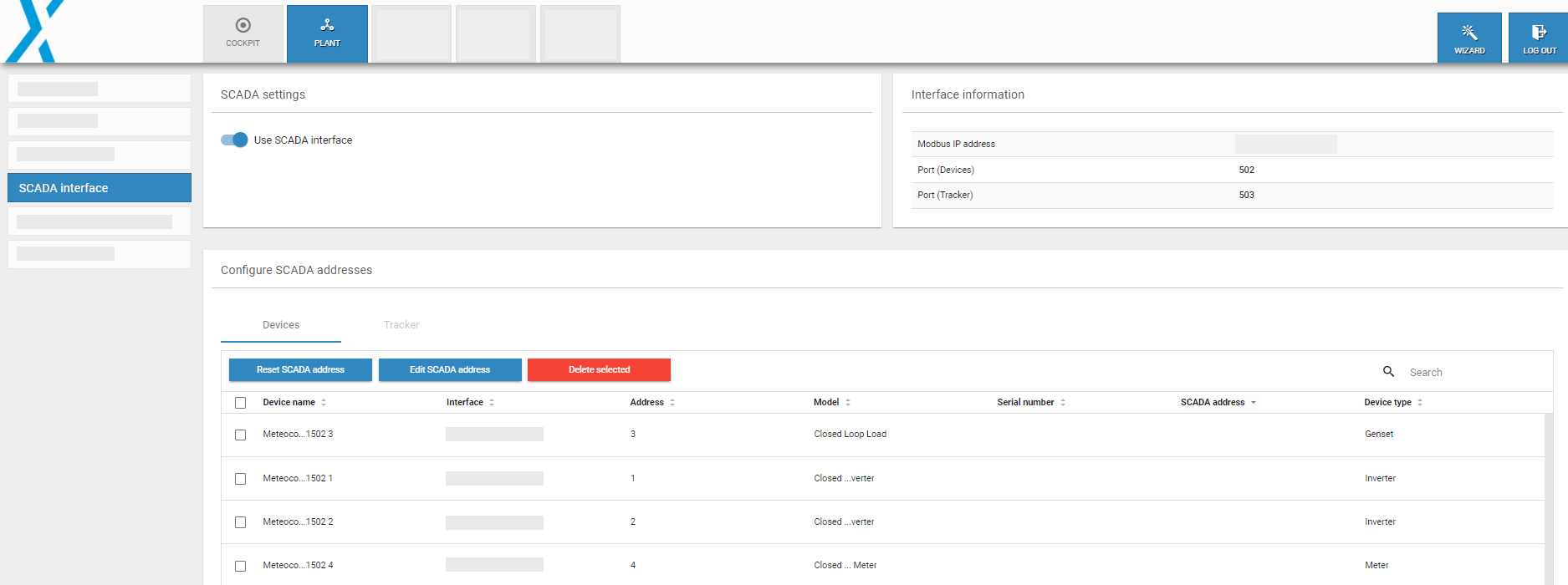Screen dimensions: 1568x585
Task: Select SCADA interface in sidebar
Action: click(x=100, y=188)
